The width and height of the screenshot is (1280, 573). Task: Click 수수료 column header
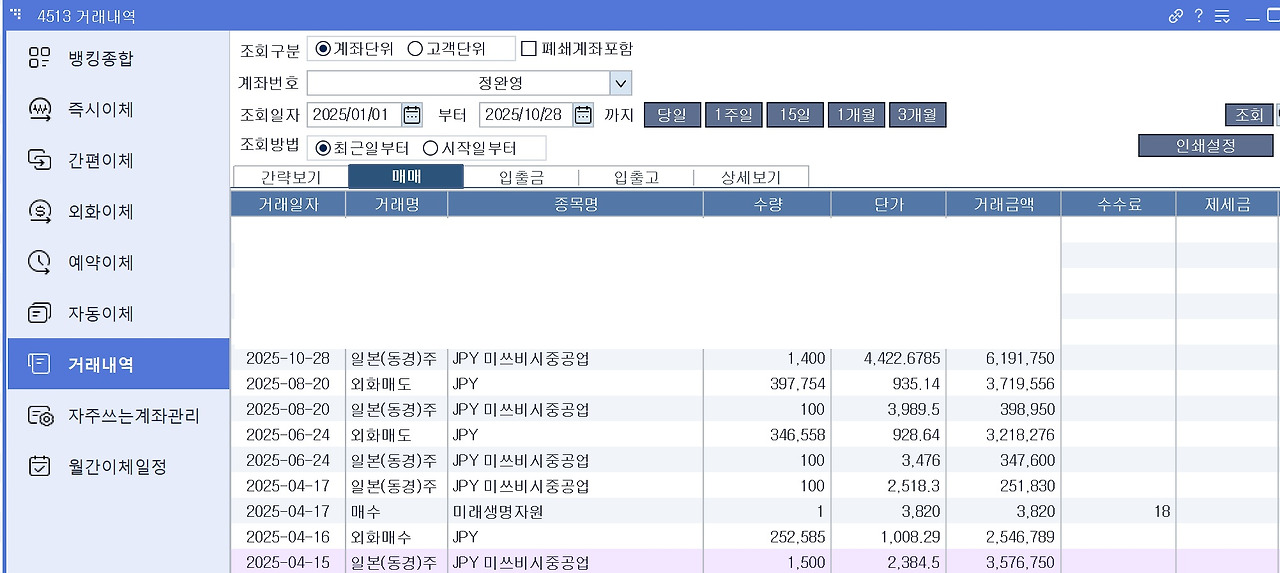[x=1118, y=204]
